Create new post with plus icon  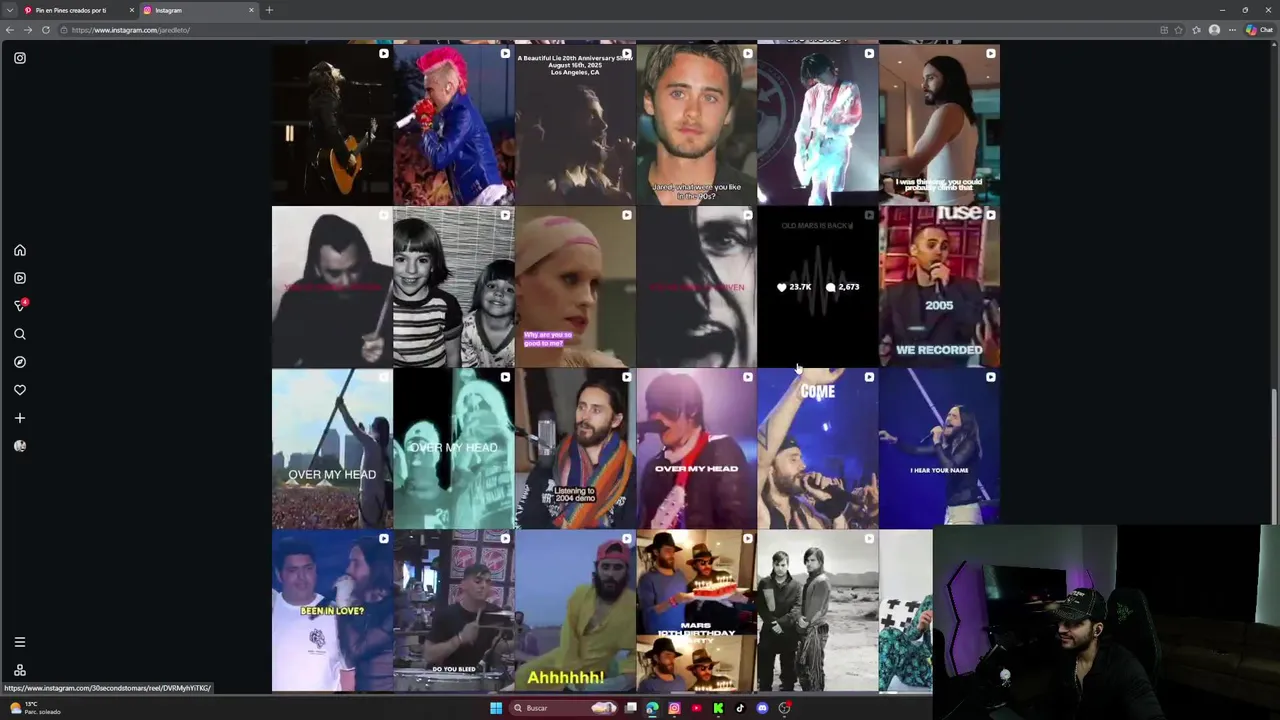[x=19, y=418]
